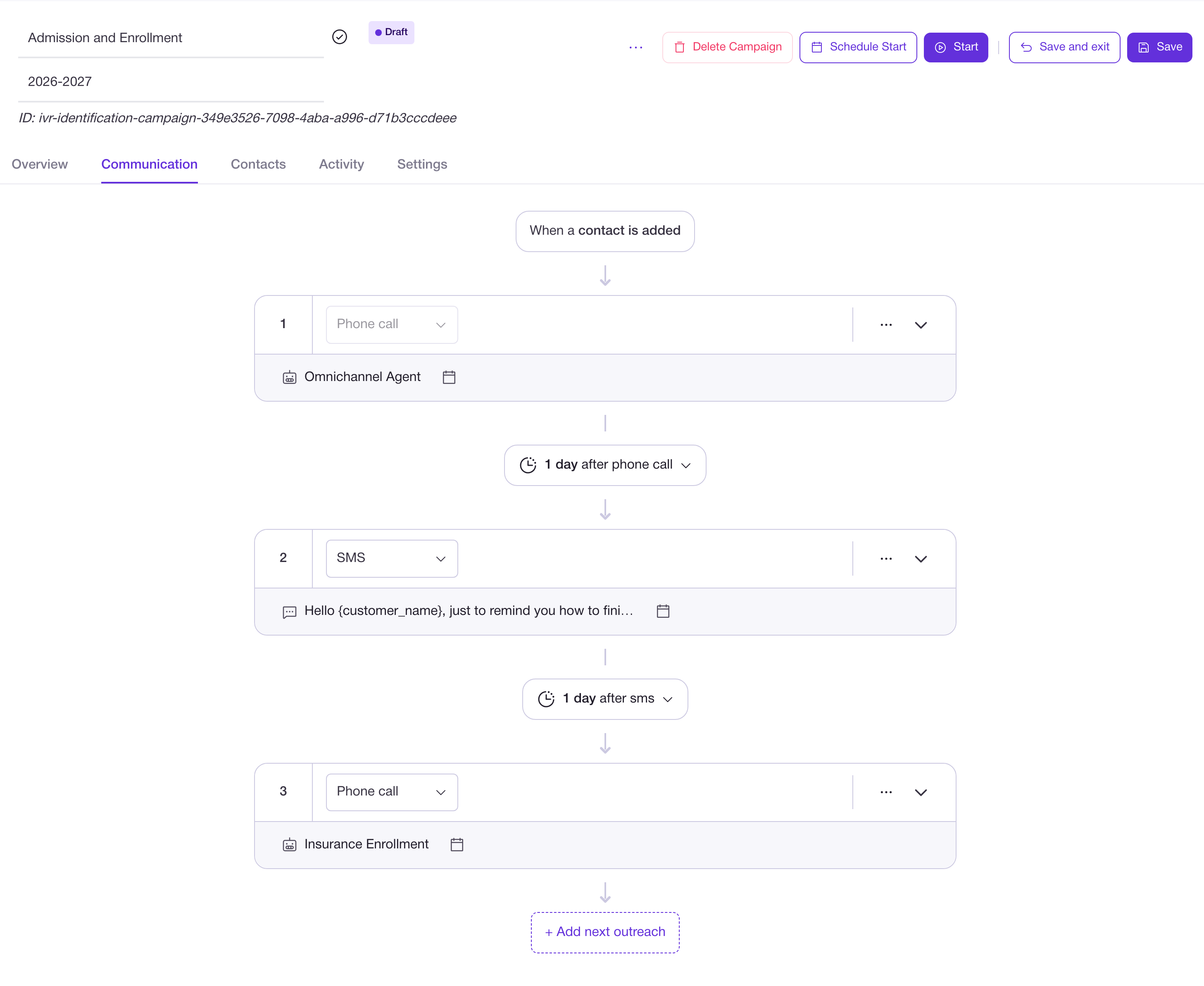Adjust the 1 day after sms delay
Image resolution: width=1204 pixels, height=986 pixels.
604,699
